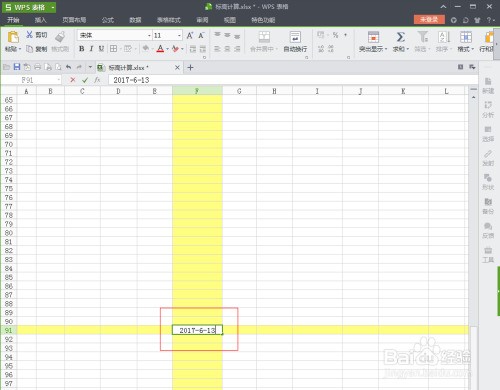Click the Copy pages icon

29,49
